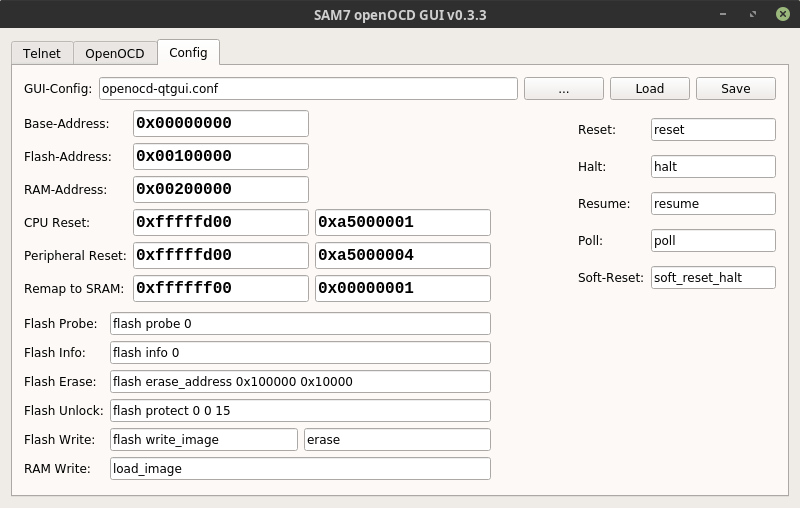Load the GUI configuration file
This screenshot has width=800, height=508.
click(649, 89)
